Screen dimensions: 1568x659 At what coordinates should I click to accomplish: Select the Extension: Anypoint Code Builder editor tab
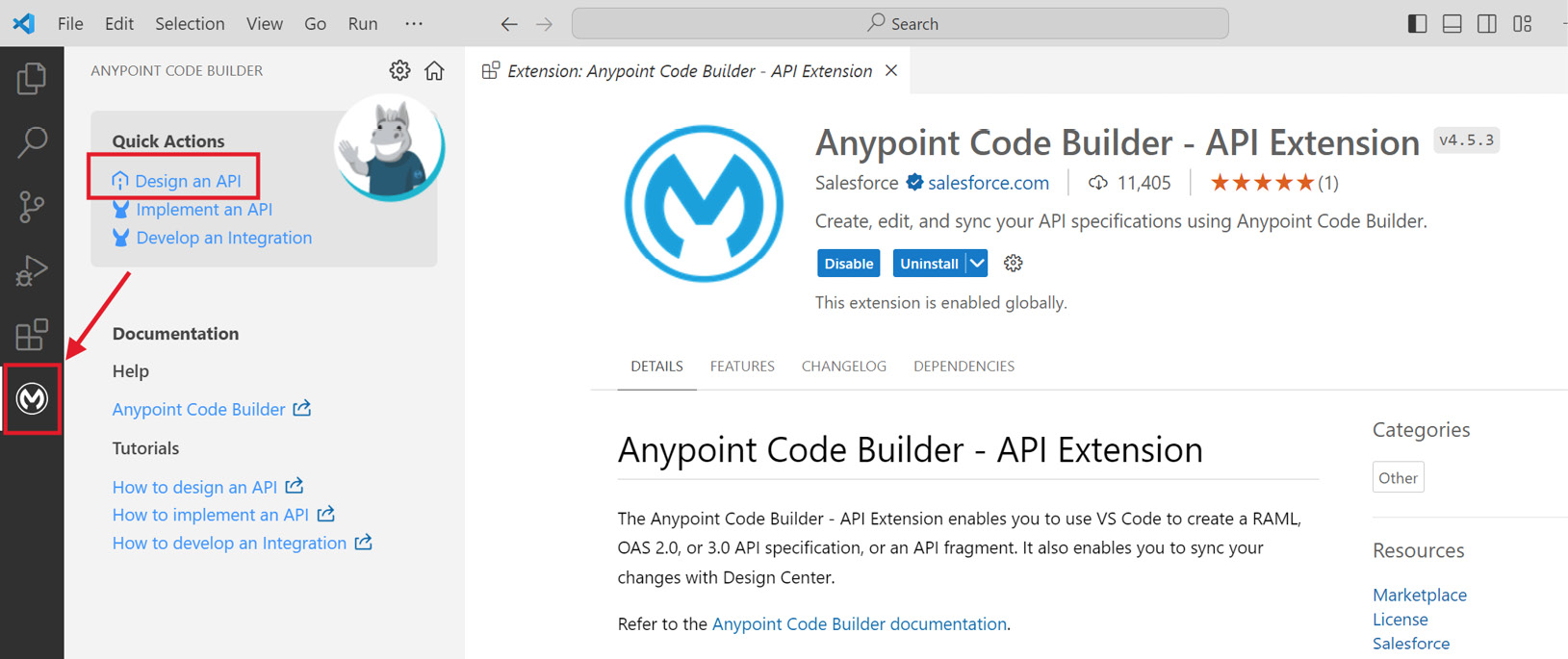689,70
